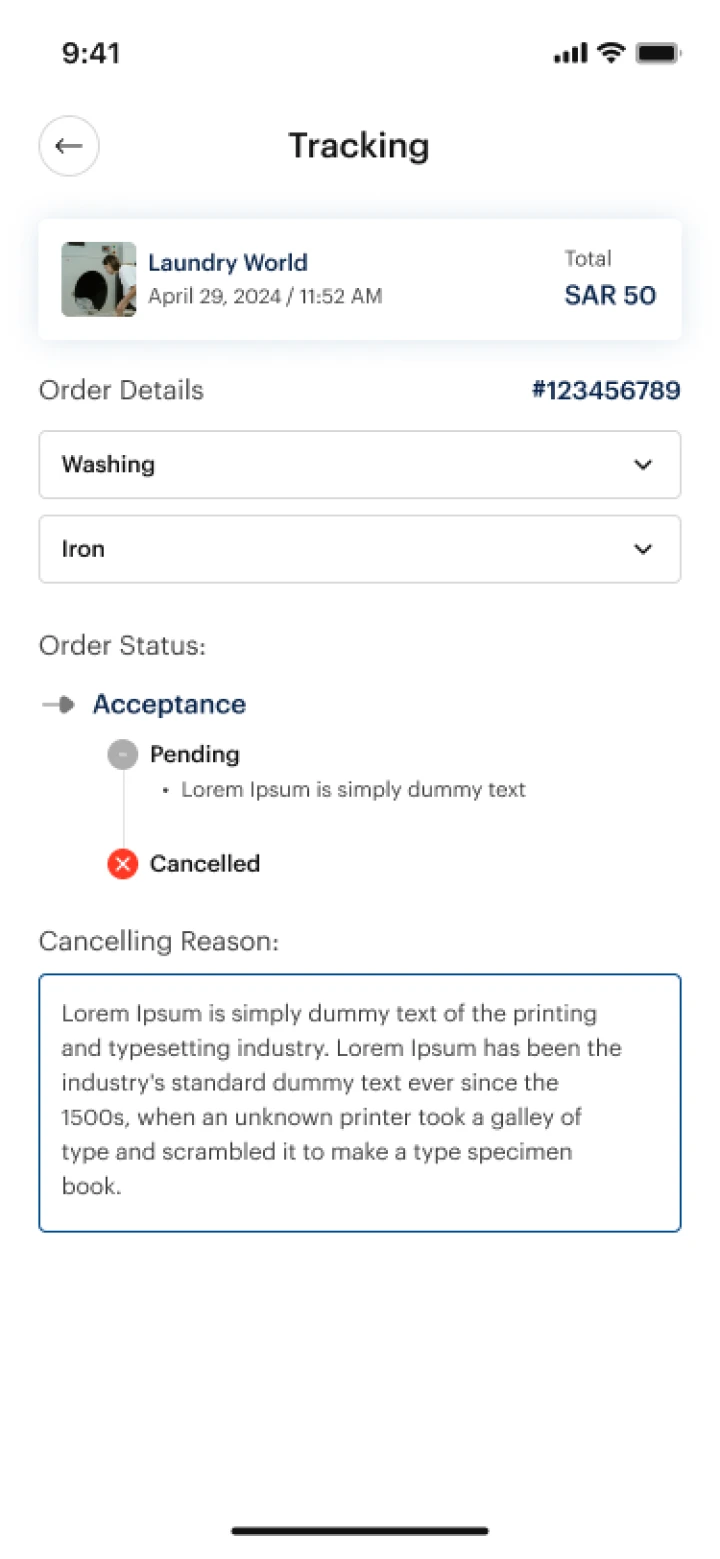Tap the home indicator bar at bottom
This screenshot has height=1559, width=720.
click(x=360, y=1530)
